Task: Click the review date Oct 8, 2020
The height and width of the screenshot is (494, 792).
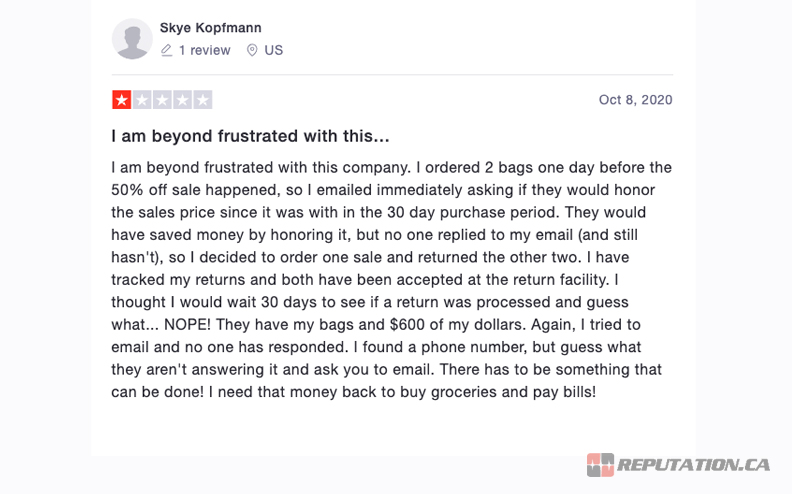Action: pyautogui.click(x=635, y=100)
